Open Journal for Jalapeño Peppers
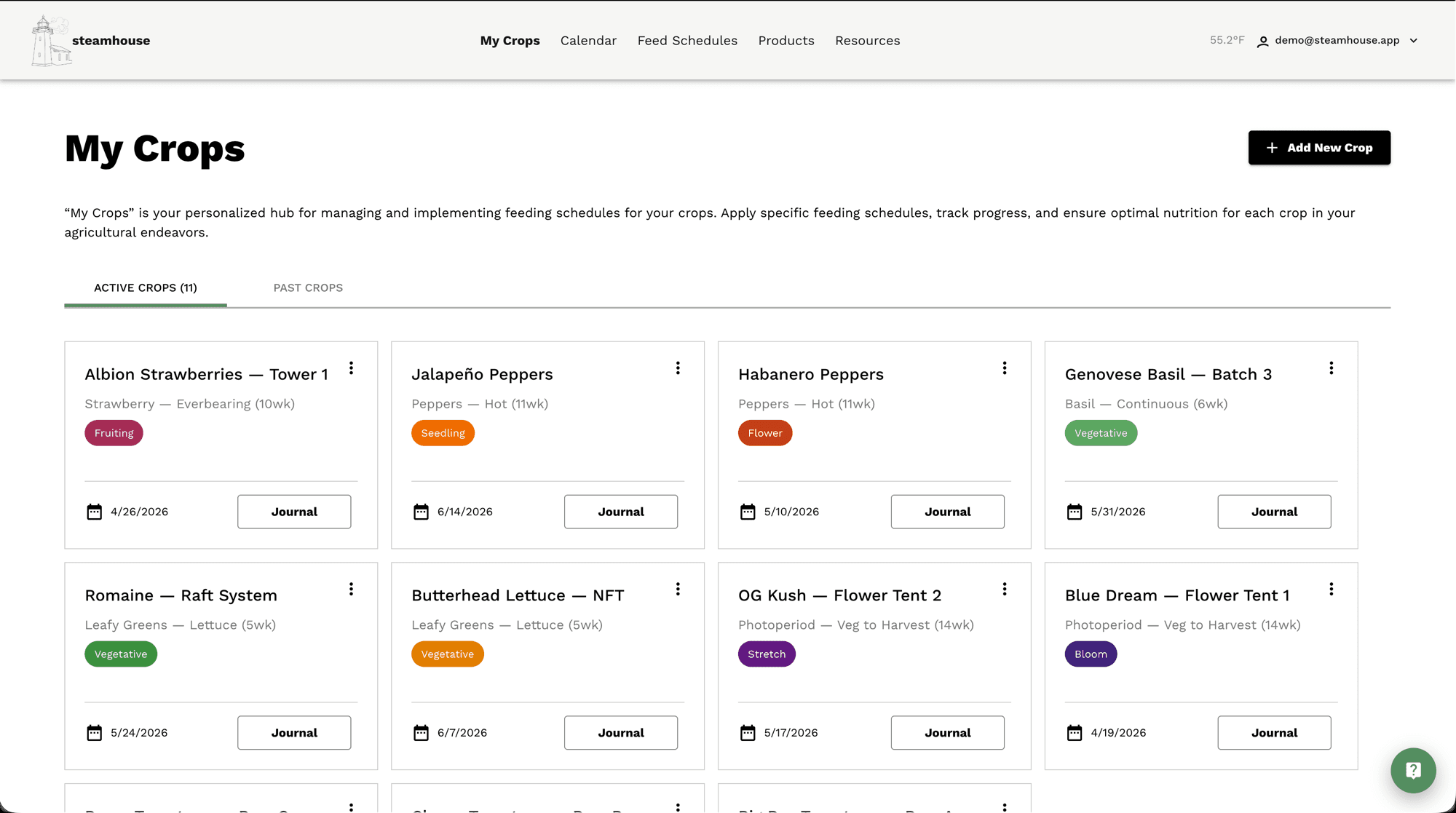 click(621, 512)
